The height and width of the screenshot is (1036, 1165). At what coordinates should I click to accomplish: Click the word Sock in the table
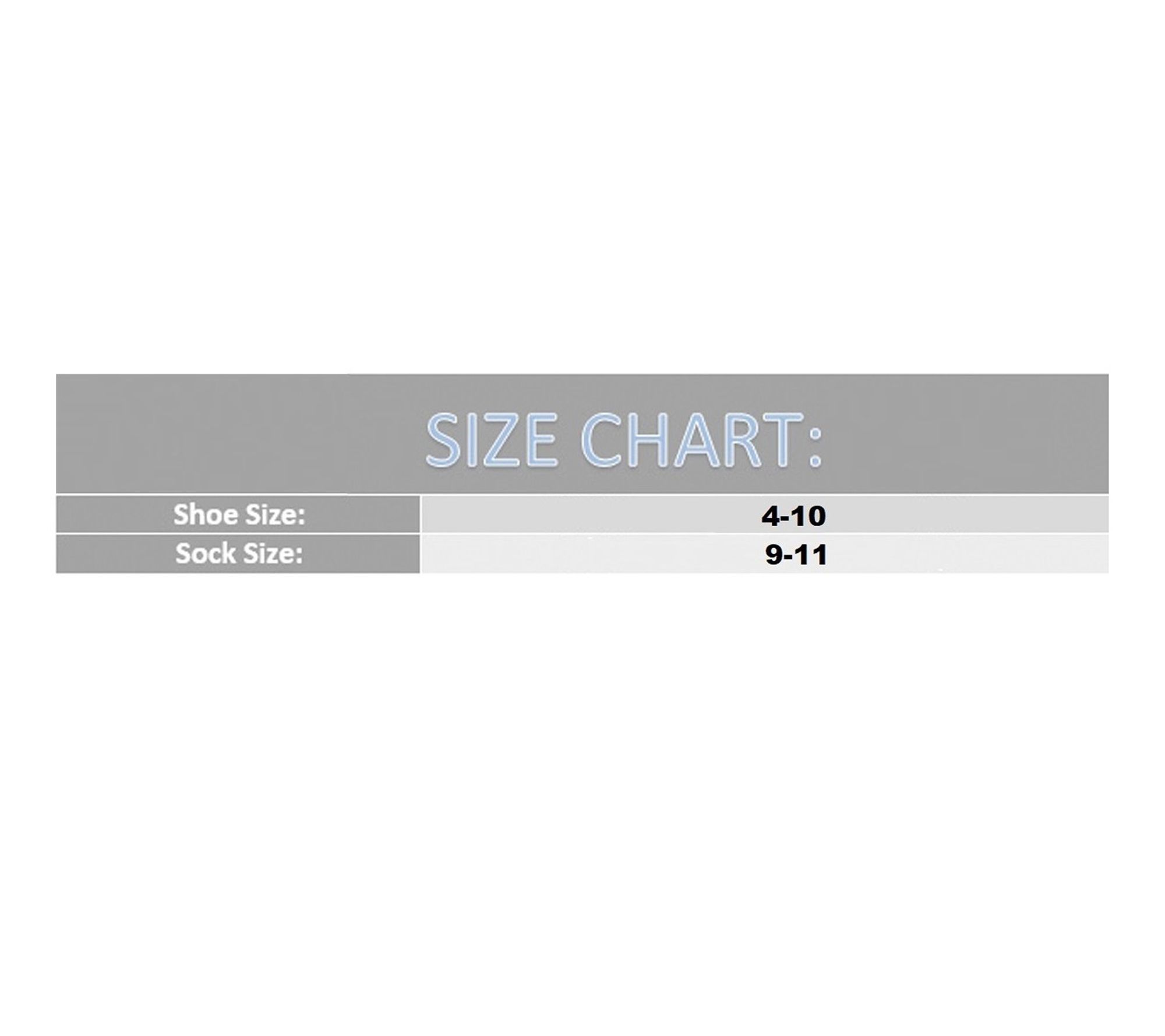point(205,554)
